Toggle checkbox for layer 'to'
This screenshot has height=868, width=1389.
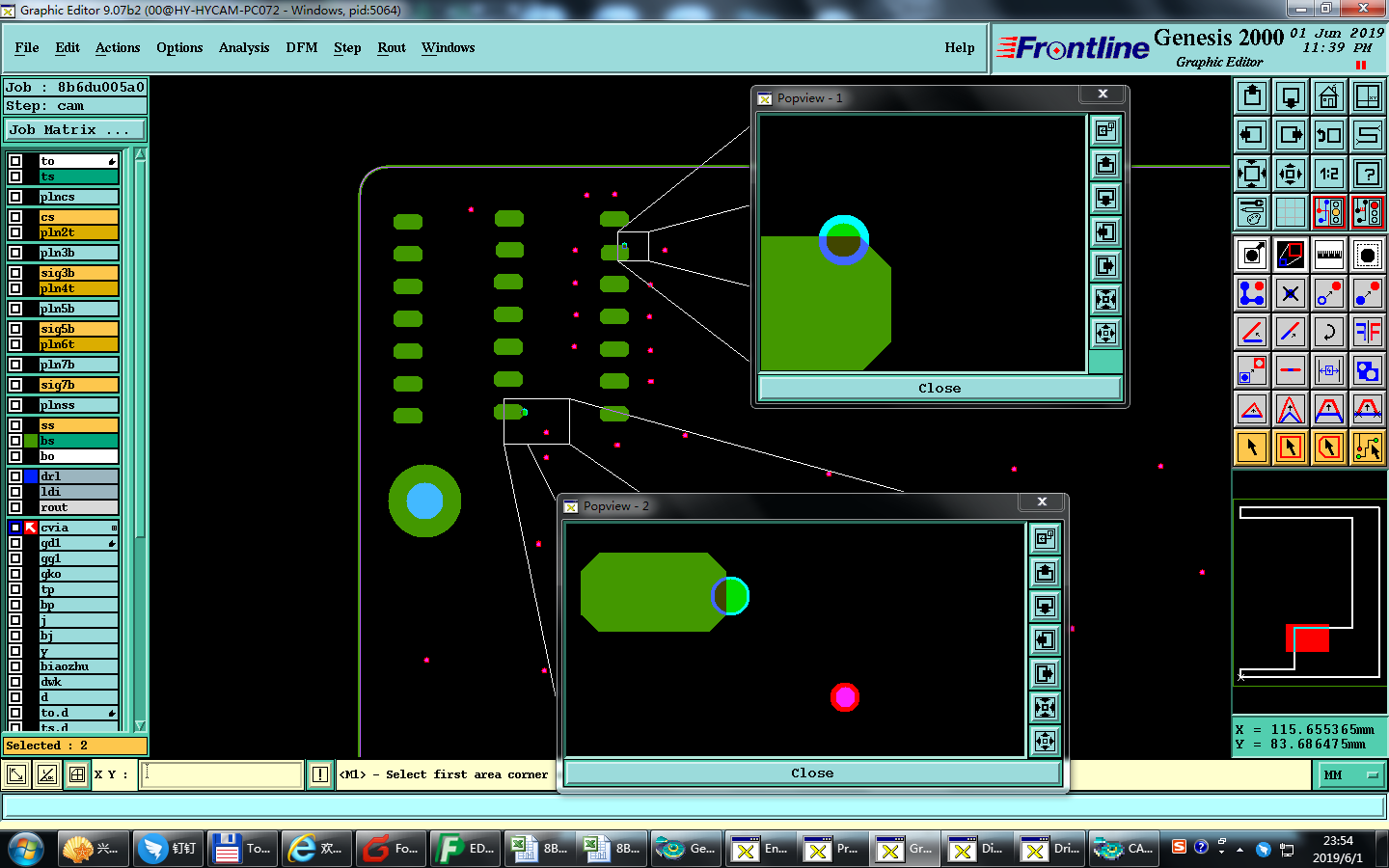(15, 161)
